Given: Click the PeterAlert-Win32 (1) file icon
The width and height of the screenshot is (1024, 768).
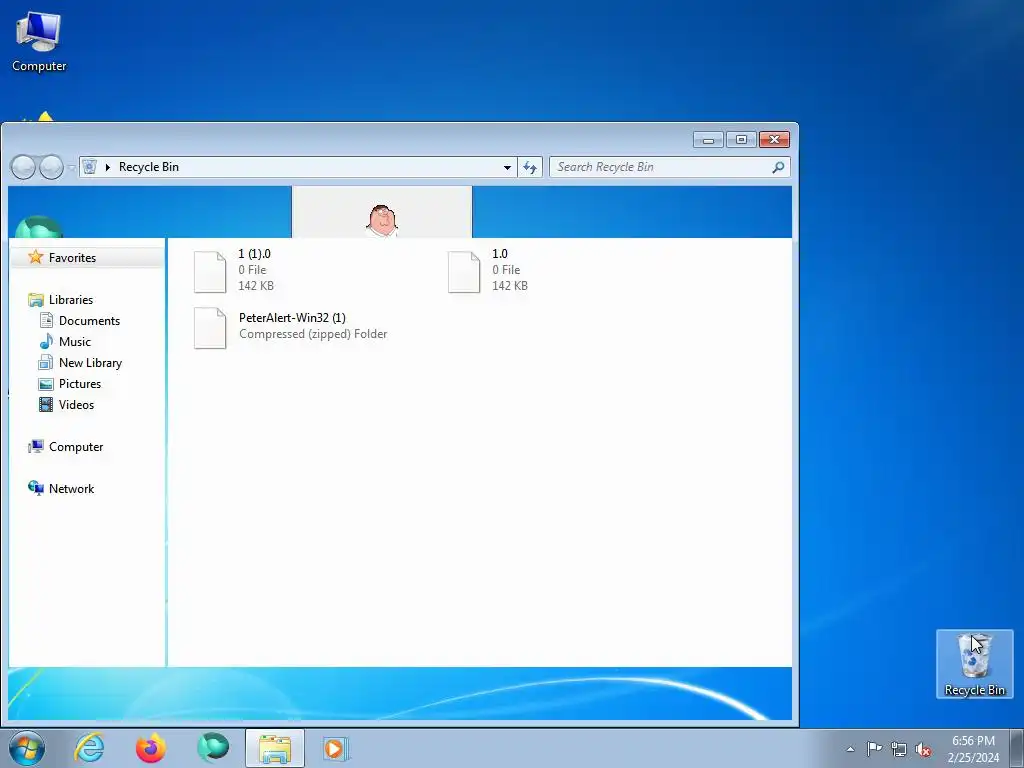Looking at the screenshot, I should (x=210, y=328).
